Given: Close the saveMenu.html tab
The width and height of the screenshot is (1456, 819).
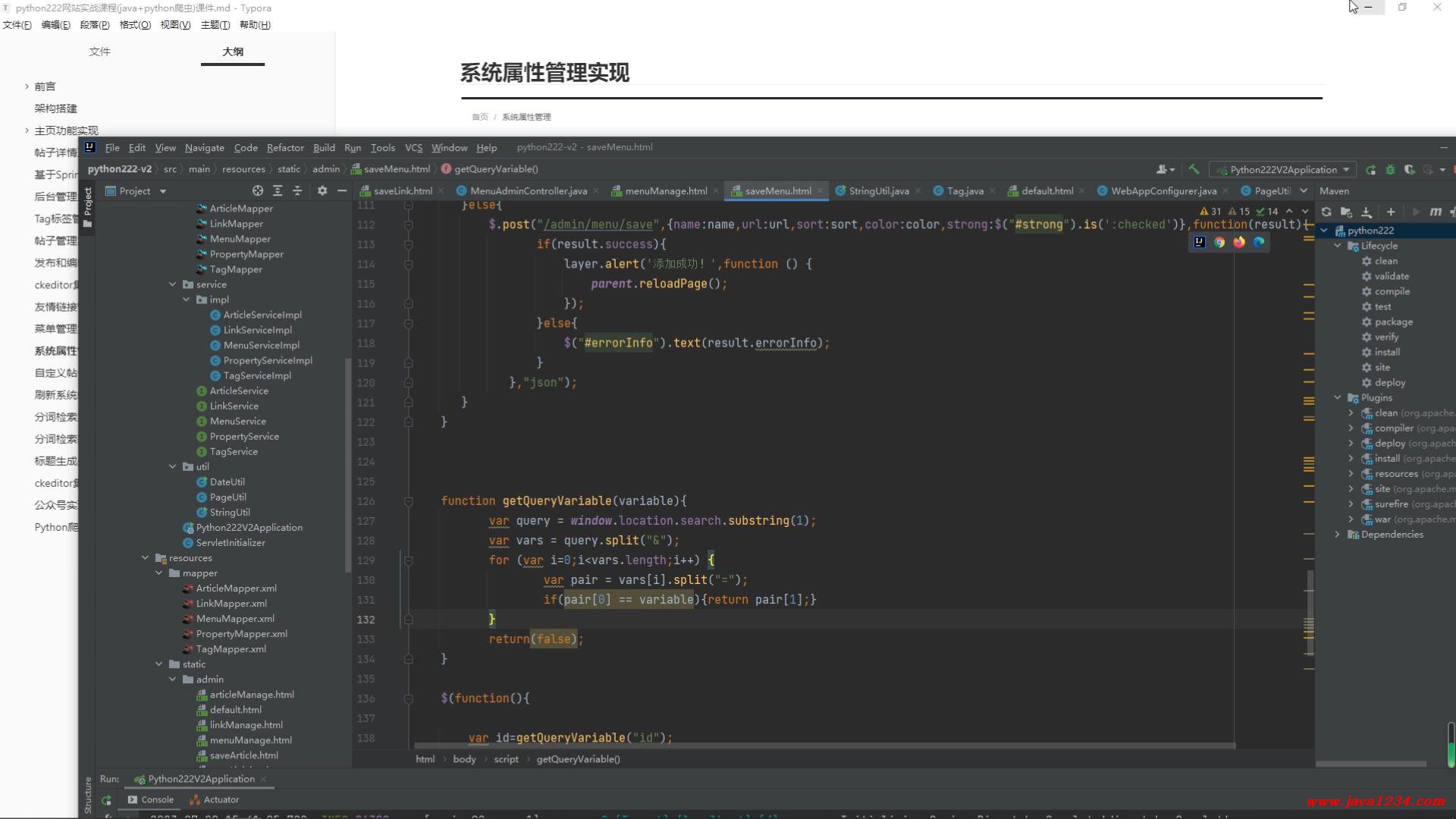Looking at the screenshot, I should (821, 191).
